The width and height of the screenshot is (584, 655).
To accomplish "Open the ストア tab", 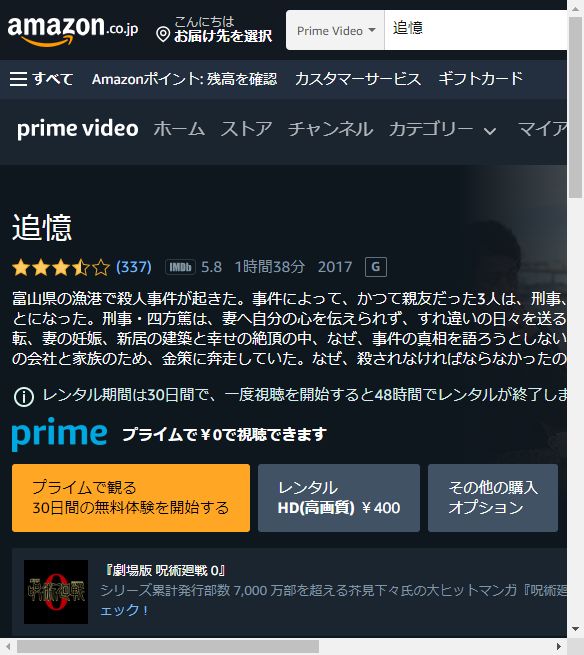I will click(246, 129).
